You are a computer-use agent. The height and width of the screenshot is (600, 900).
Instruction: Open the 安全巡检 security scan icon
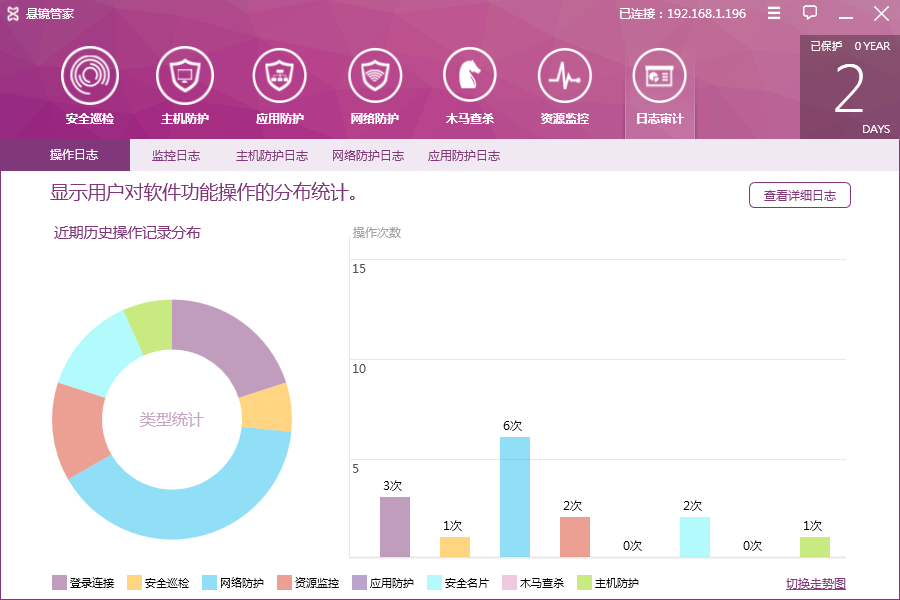tap(90, 75)
